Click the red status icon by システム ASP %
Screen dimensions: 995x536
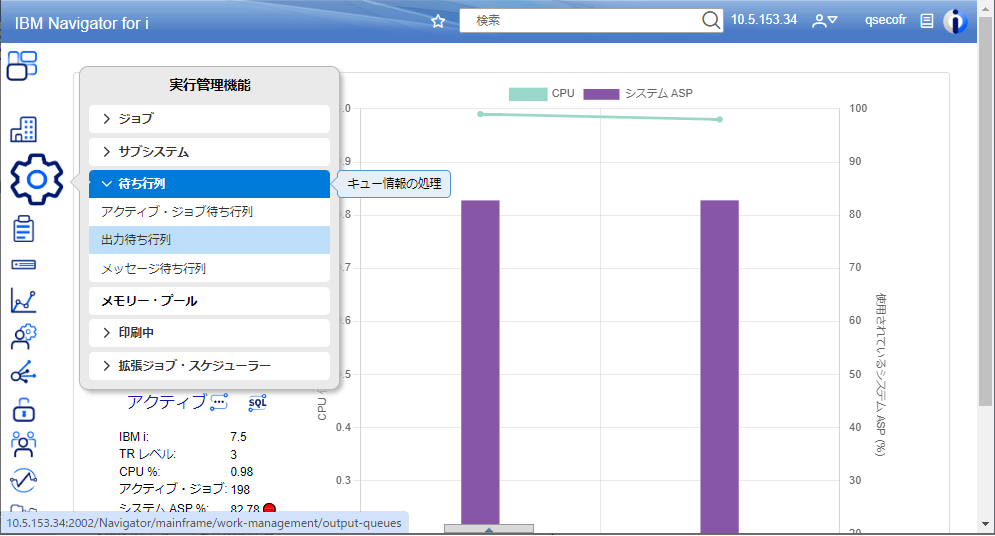[x=269, y=509]
